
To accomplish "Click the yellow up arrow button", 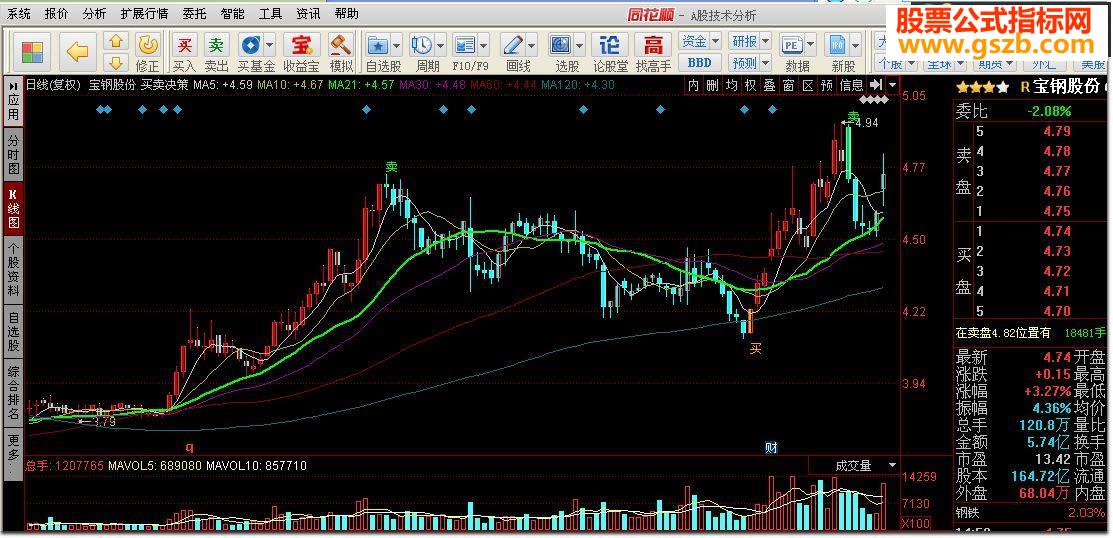I will 116,40.
